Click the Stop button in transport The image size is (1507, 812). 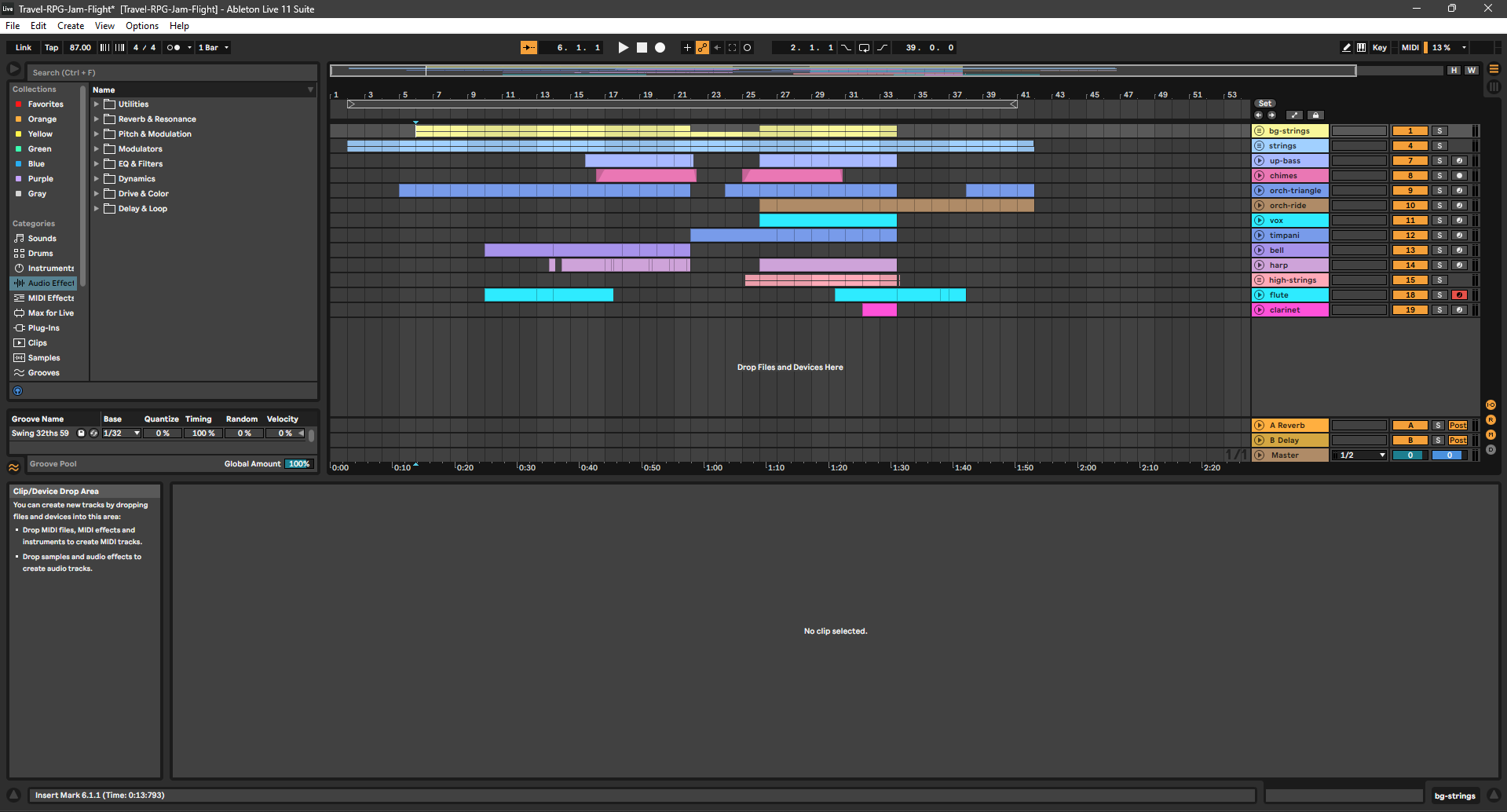pos(642,48)
